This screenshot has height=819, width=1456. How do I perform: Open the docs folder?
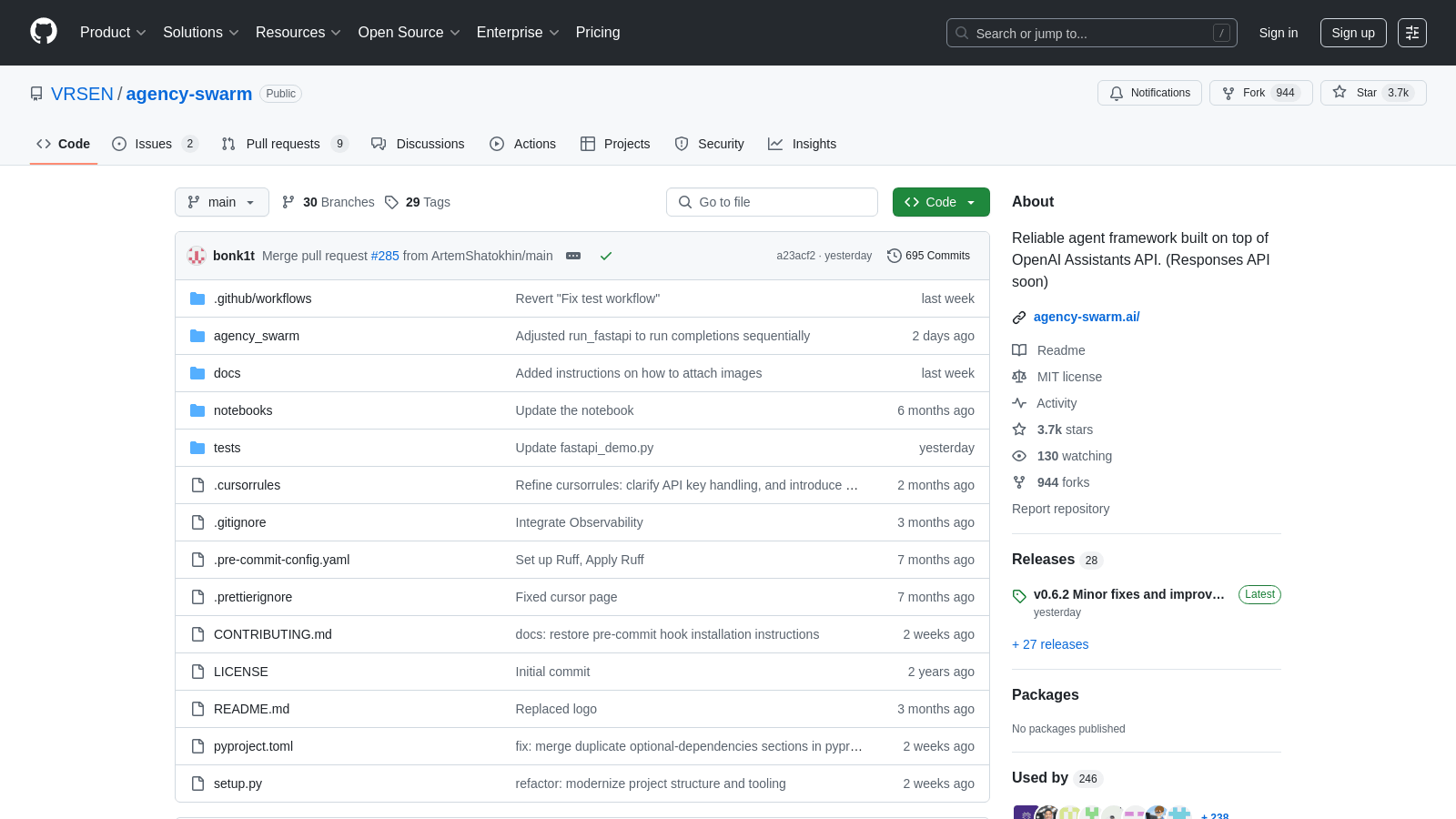click(227, 373)
